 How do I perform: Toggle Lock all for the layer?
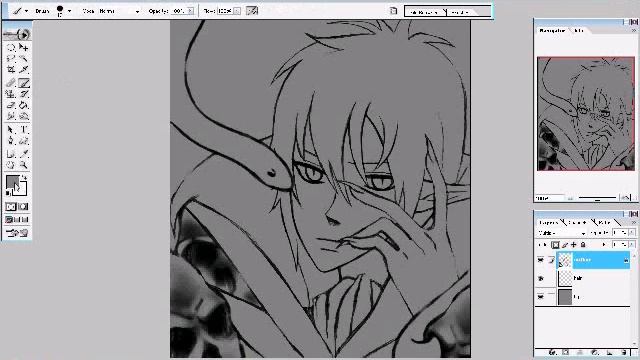coord(583,245)
